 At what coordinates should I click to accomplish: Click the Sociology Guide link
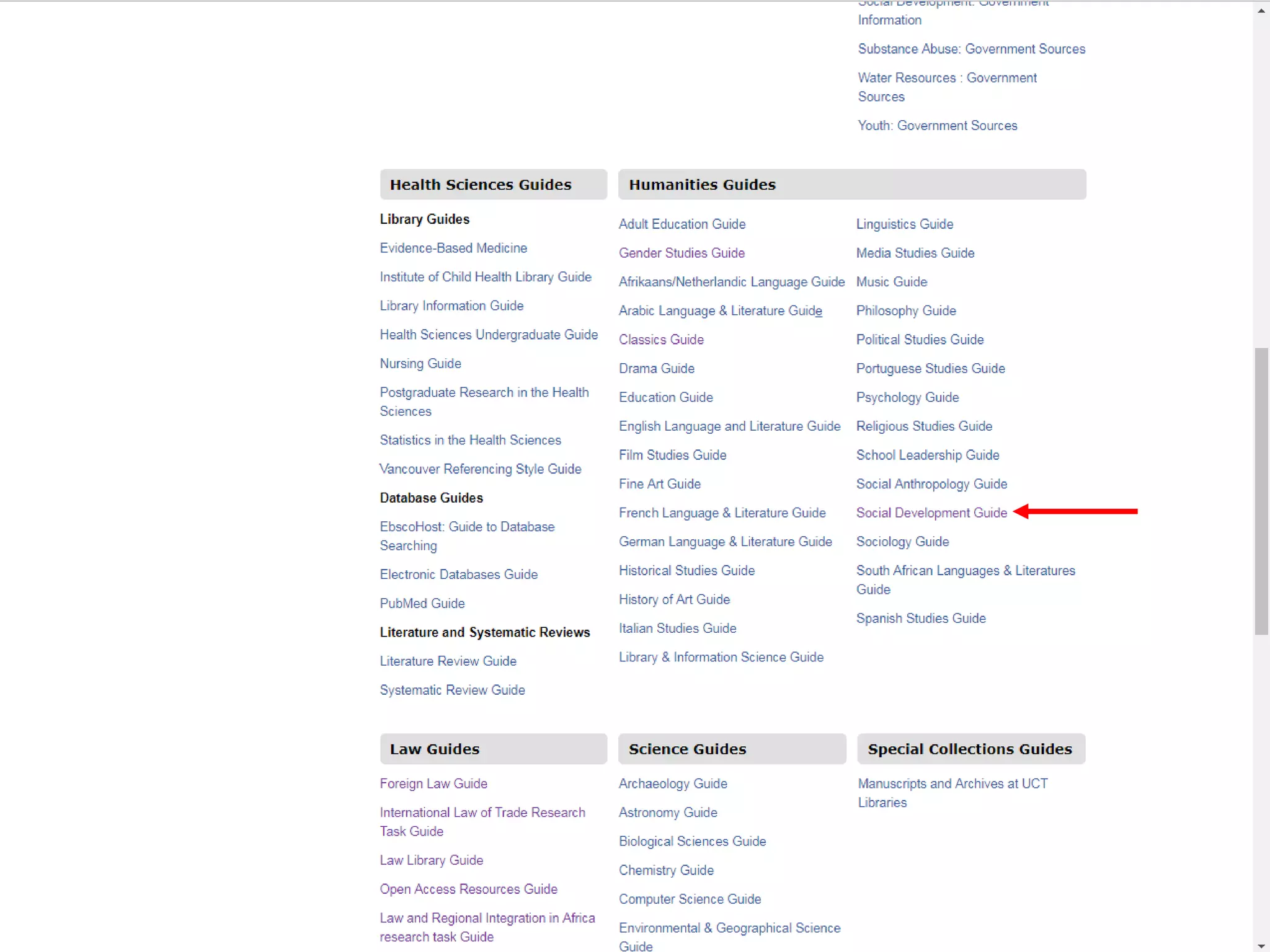tap(902, 542)
